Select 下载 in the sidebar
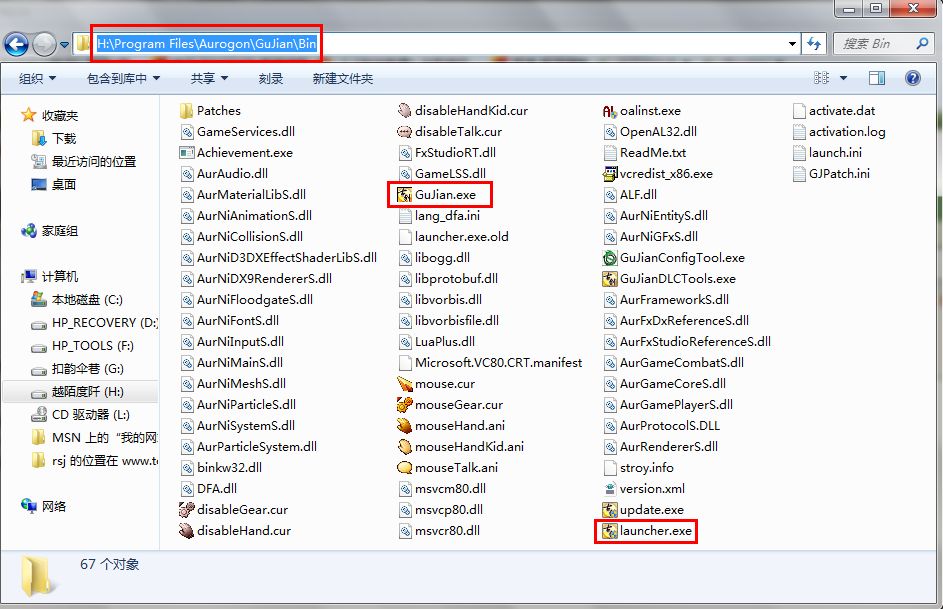This screenshot has width=943, height=609. tap(64, 138)
